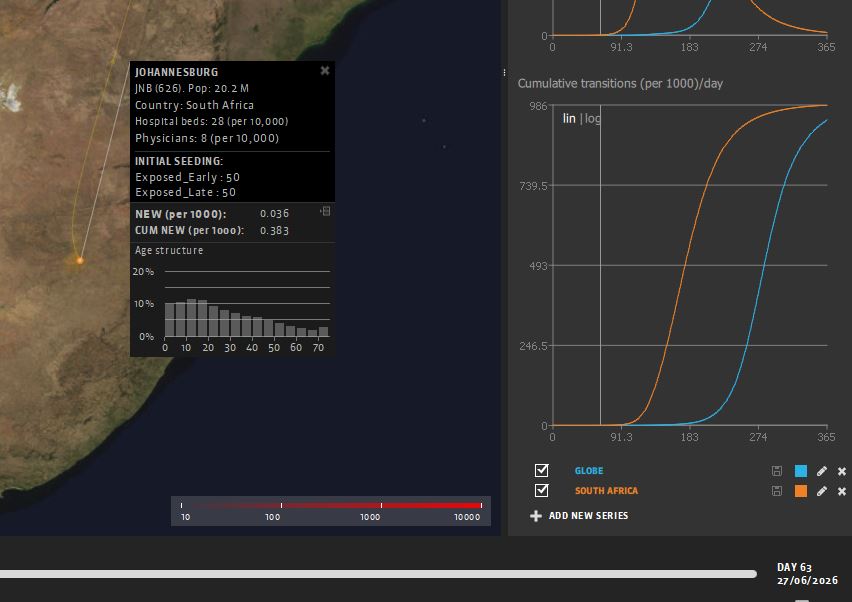Open the GLOBE series color swatch
Screen dimensions: 852x602
[801, 471]
